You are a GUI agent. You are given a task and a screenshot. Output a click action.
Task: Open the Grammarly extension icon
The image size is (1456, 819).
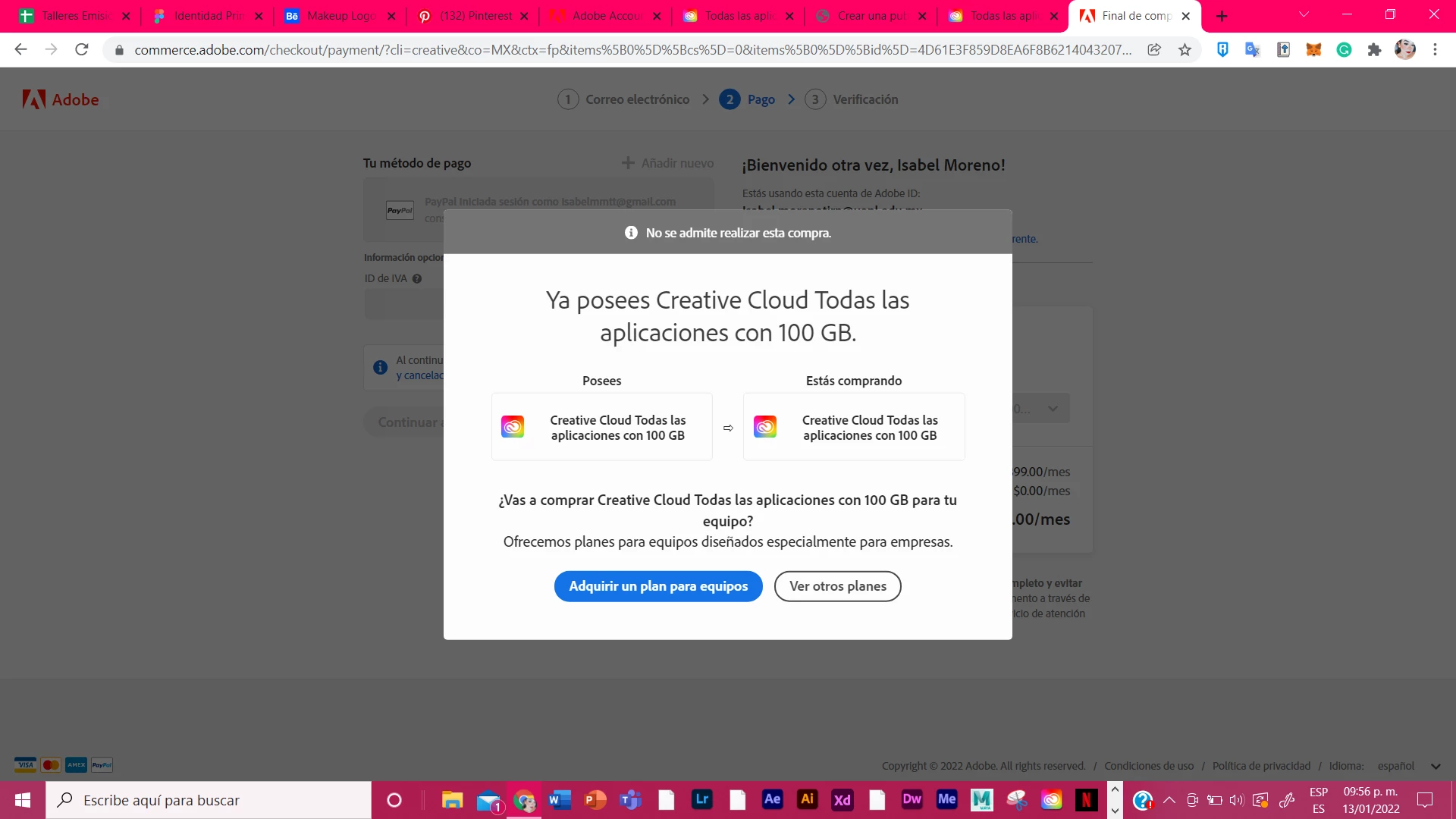(x=1344, y=49)
